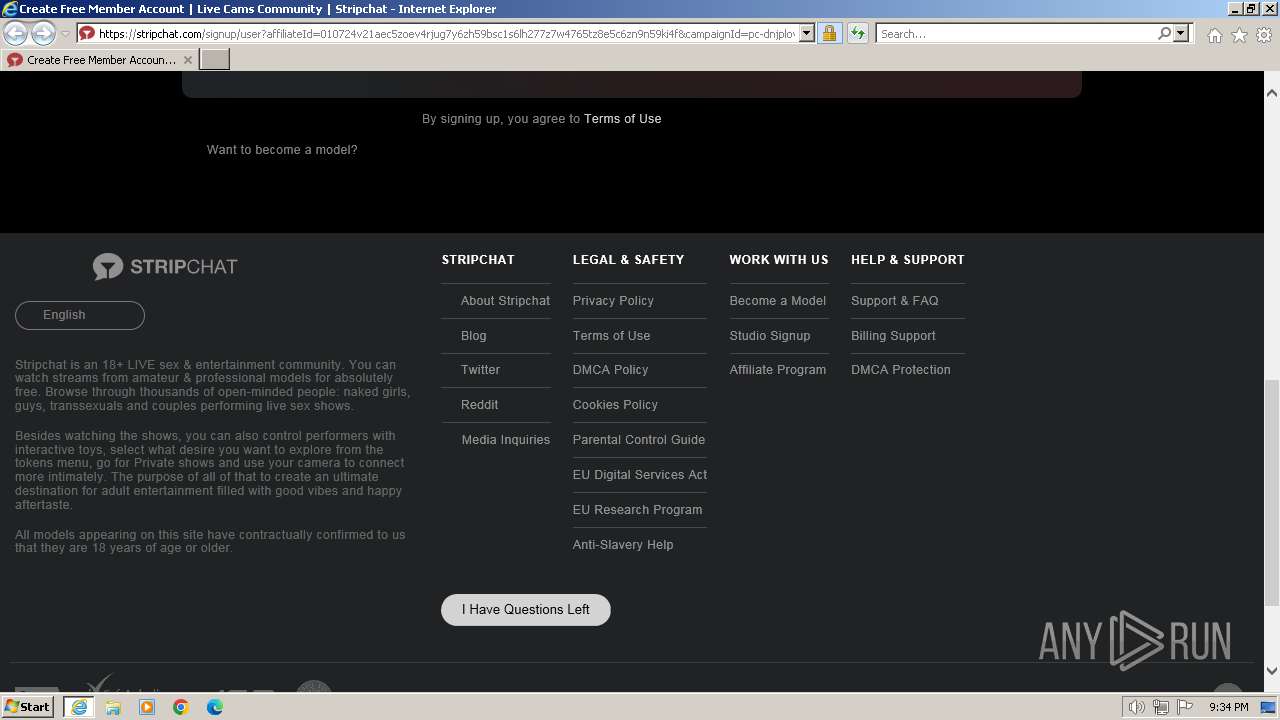Open the IE Home icon
Viewport: 1280px width, 720px height.
click(x=1214, y=35)
